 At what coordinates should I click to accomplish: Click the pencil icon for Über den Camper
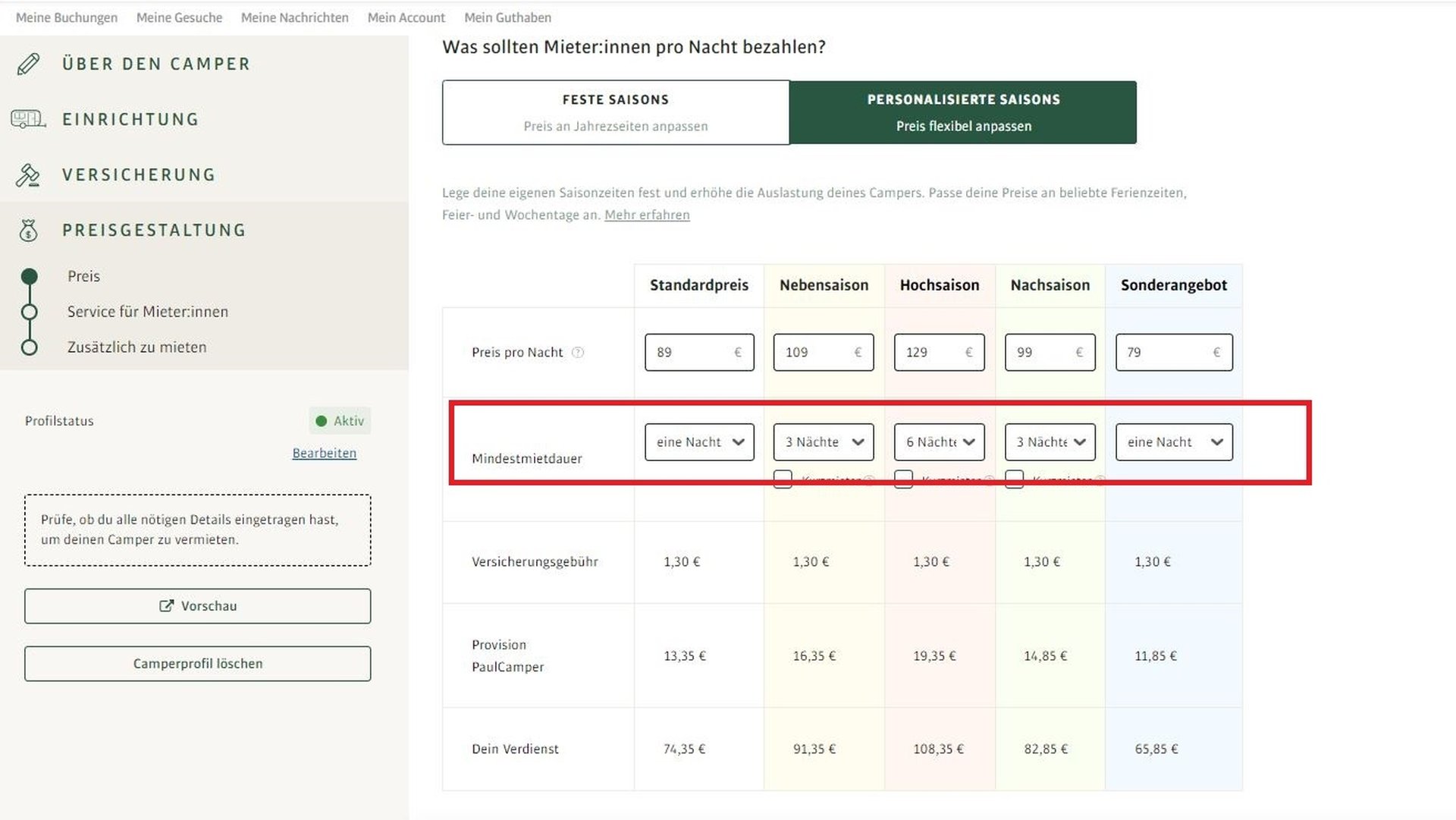click(28, 64)
